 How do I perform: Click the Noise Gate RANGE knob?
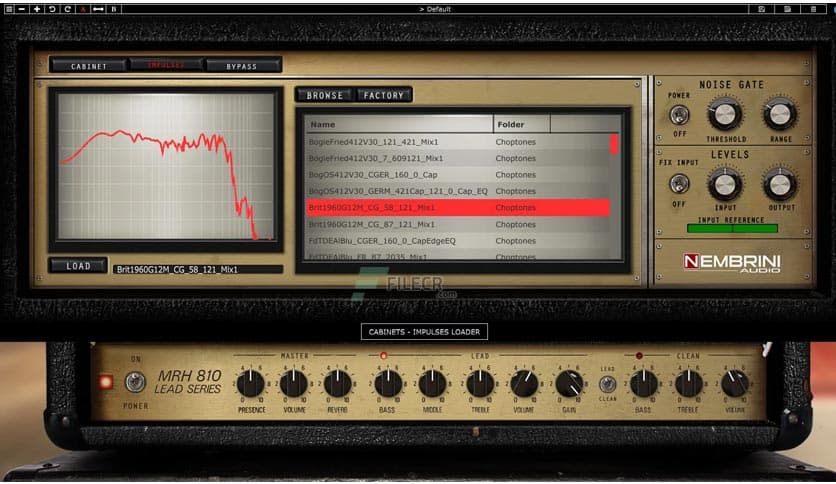coord(780,114)
